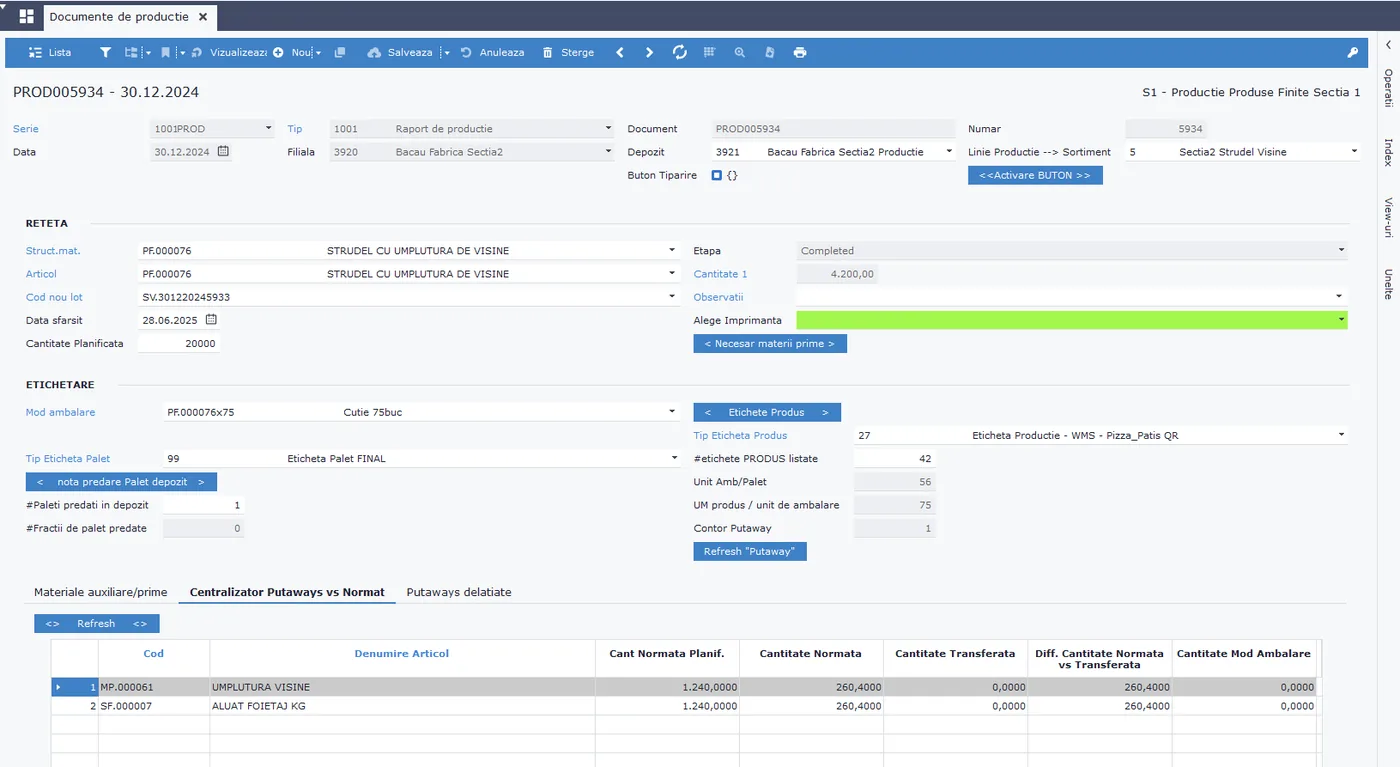This screenshot has height=767, width=1400.
Task: Click the printer icon
Action: [800, 52]
